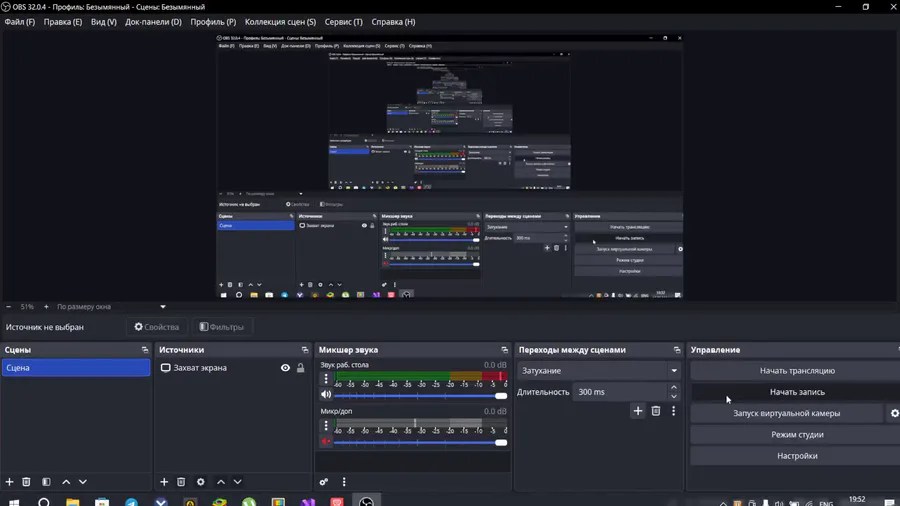900x506 pixels.
Task: Move scene down arrow in Сцены panel
Action: (x=83, y=482)
